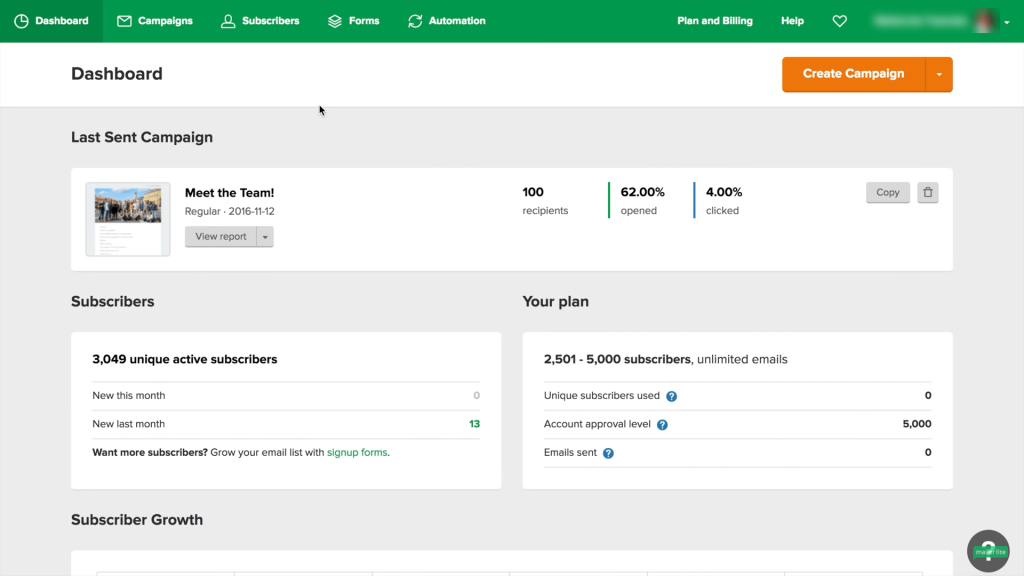Click the heart icon in top navigation
The width and height of the screenshot is (1024, 576).
click(x=839, y=21)
